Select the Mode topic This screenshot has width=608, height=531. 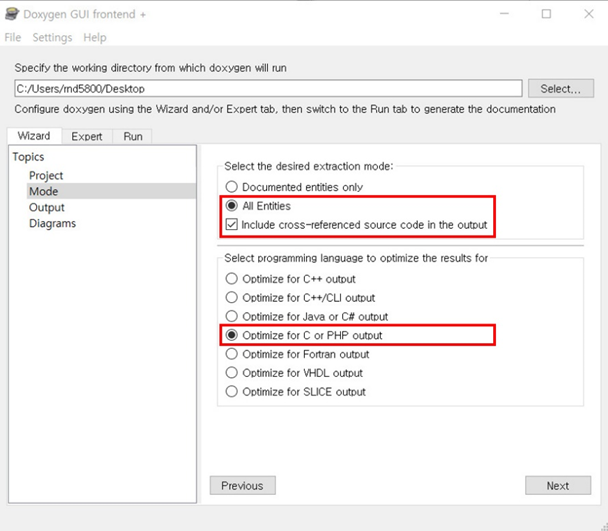111,191
